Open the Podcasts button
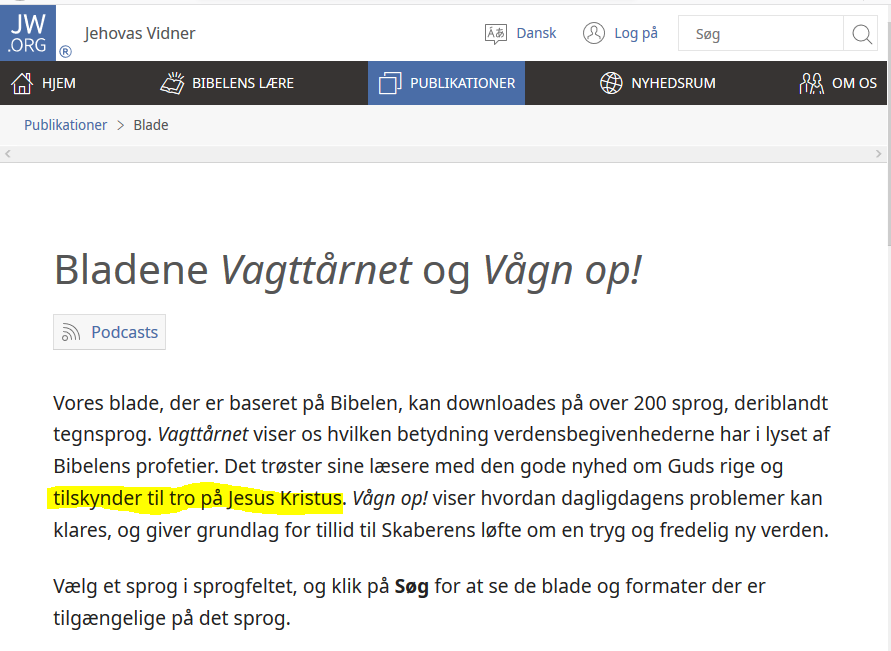891x651 pixels. point(110,332)
